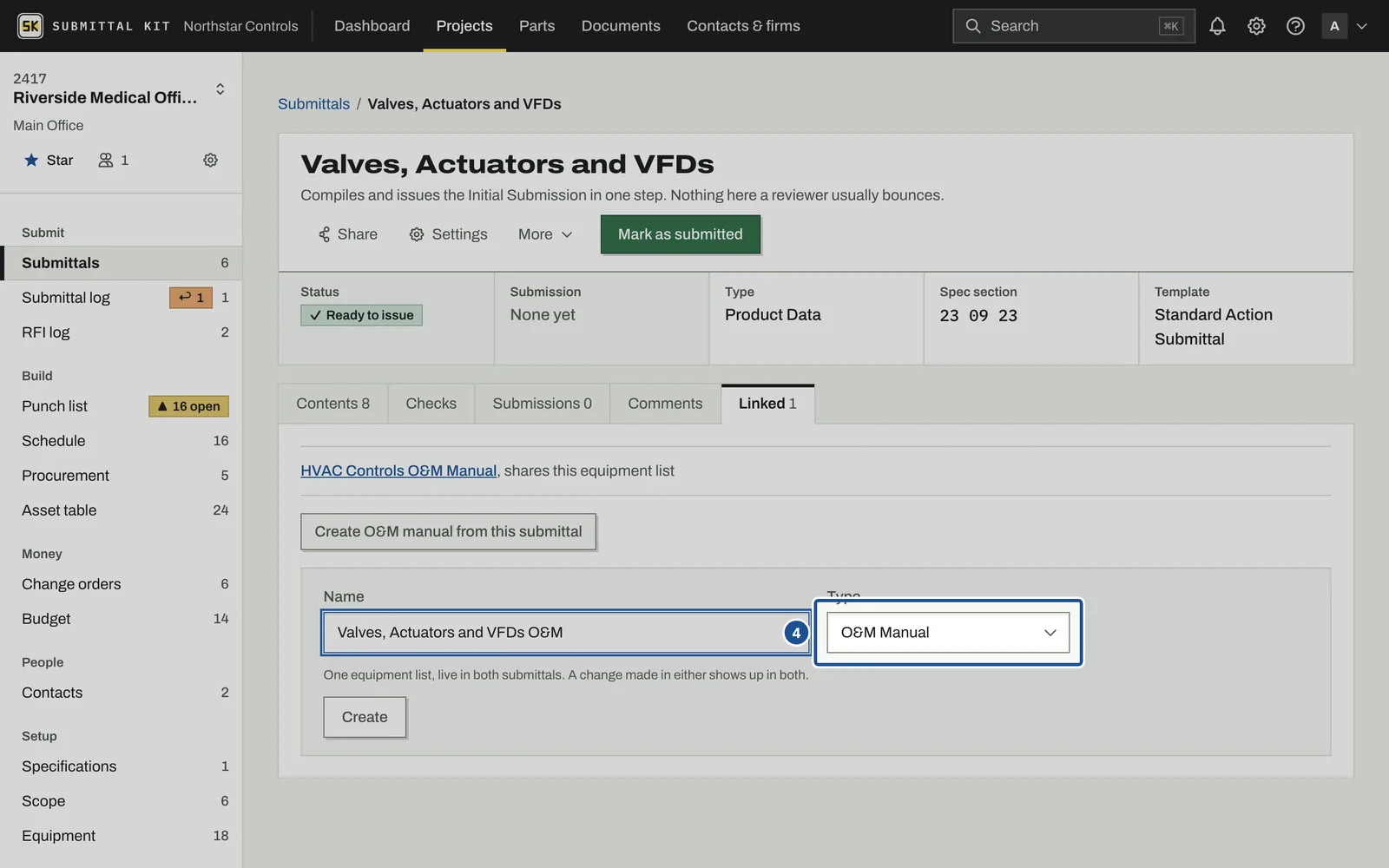Click Share on the submittal
Image resolution: width=1389 pixels, height=868 pixels.
pos(347,234)
